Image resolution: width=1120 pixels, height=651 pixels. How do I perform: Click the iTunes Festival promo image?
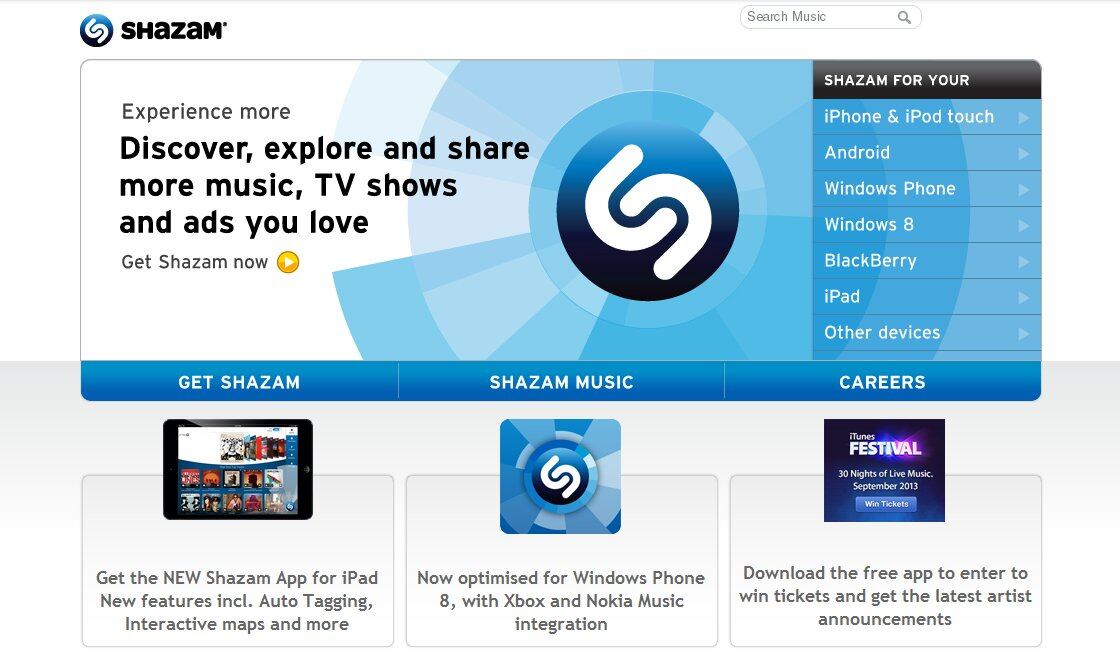(x=884, y=470)
